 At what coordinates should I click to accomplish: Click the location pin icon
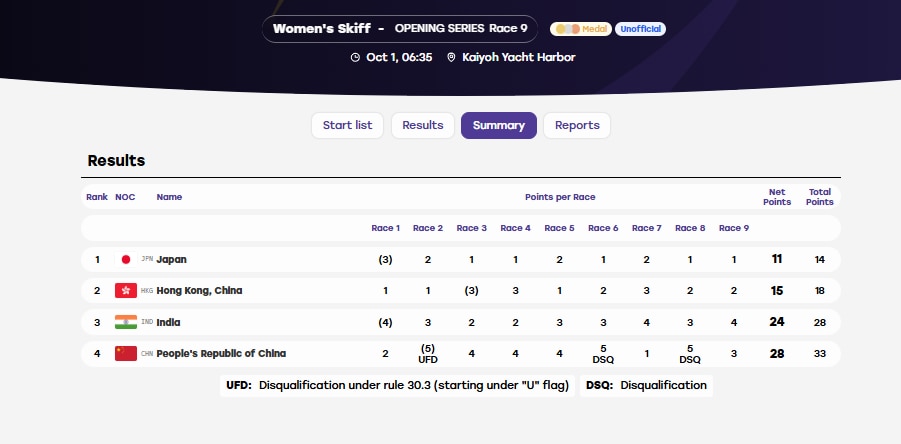(451, 57)
